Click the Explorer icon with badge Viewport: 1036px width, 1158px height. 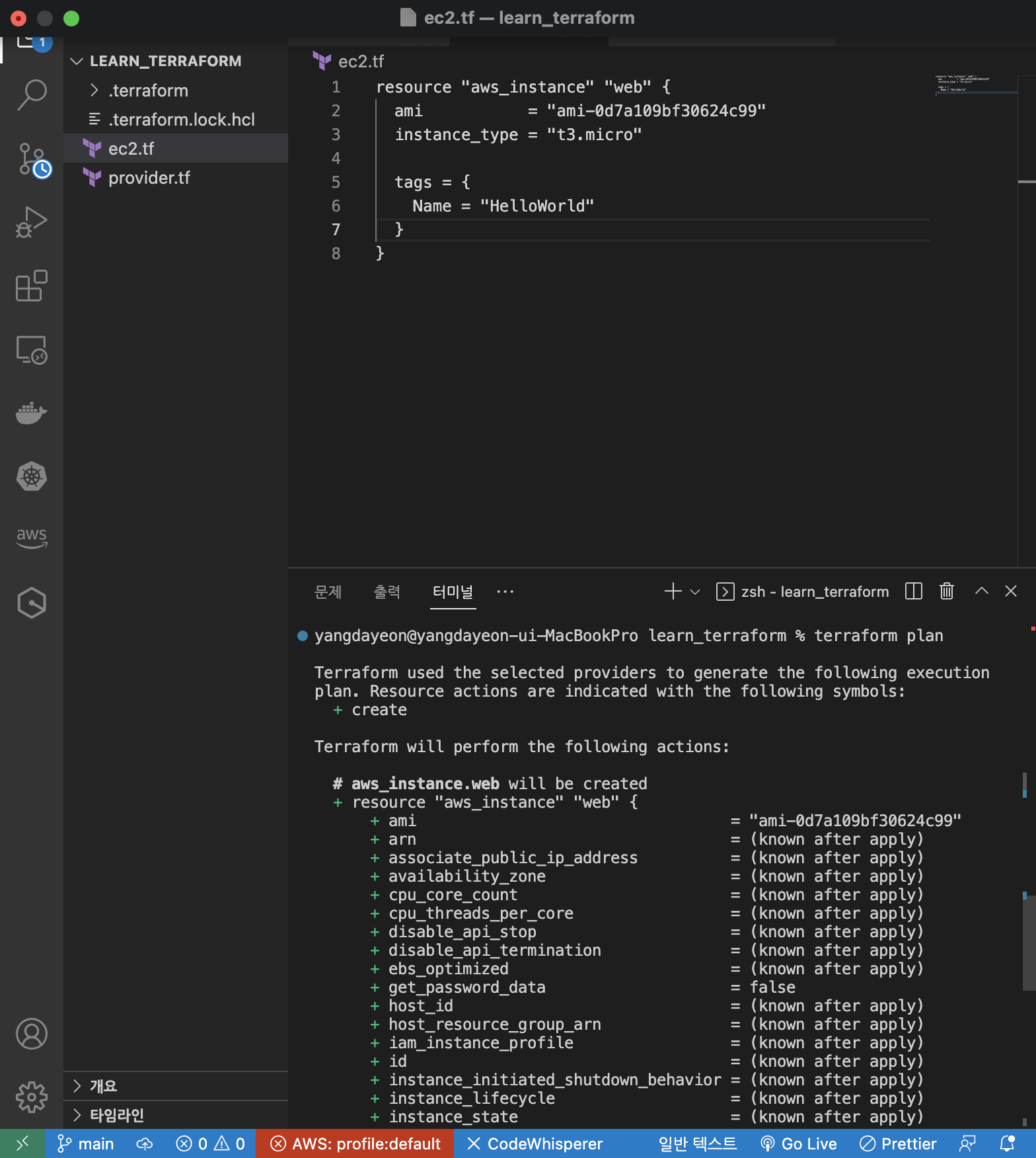[33, 44]
